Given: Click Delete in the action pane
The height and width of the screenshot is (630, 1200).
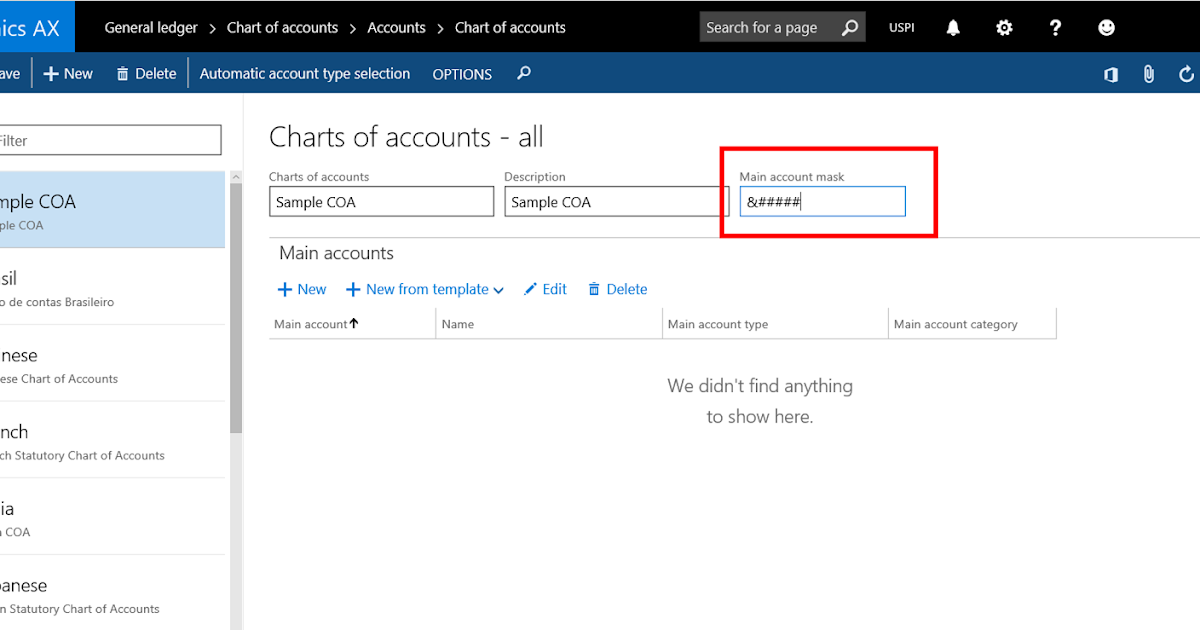Looking at the screenshot, I should coord(145,73).
